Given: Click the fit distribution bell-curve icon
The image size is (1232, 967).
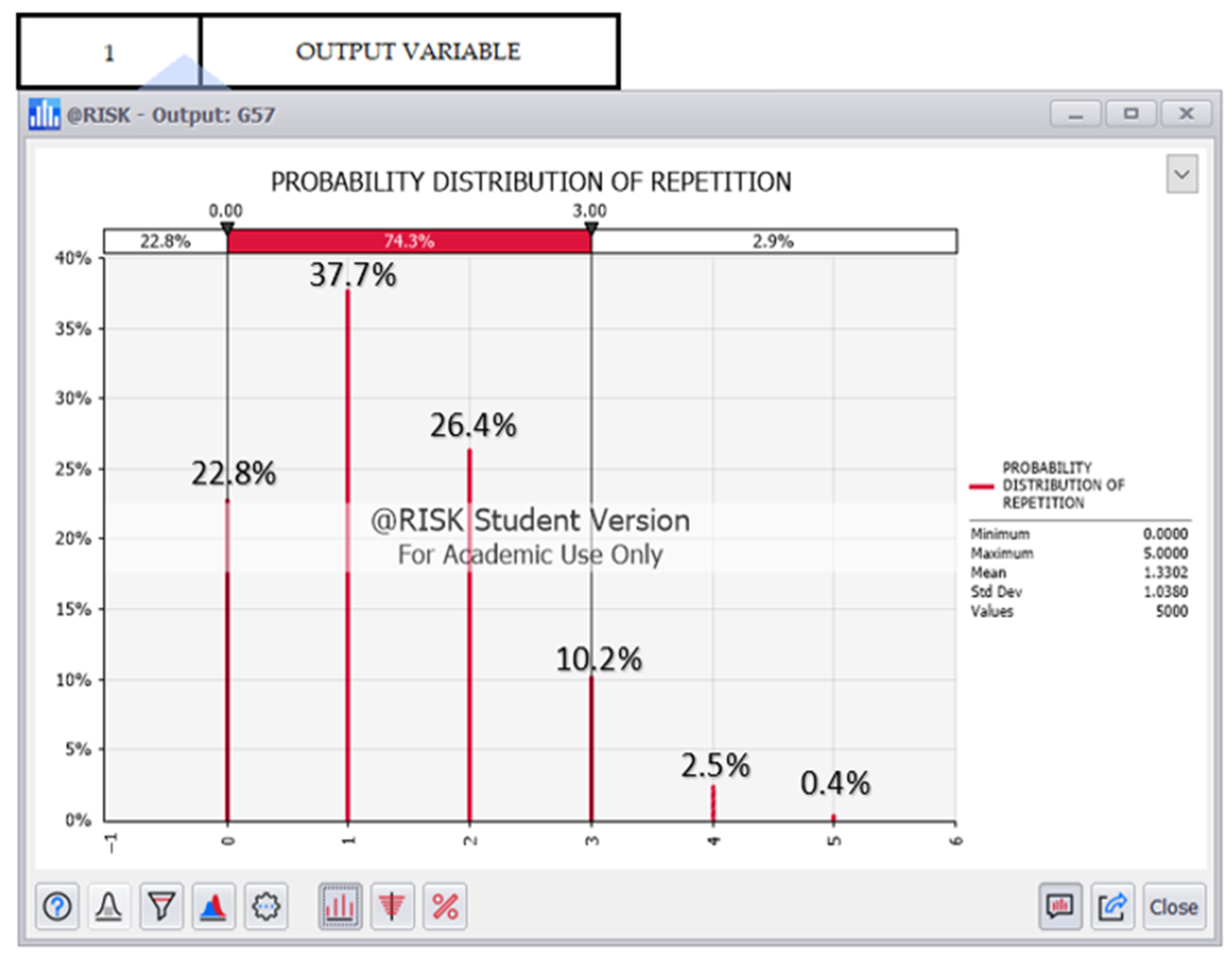Looking at the screenshot, I should 109,907.
